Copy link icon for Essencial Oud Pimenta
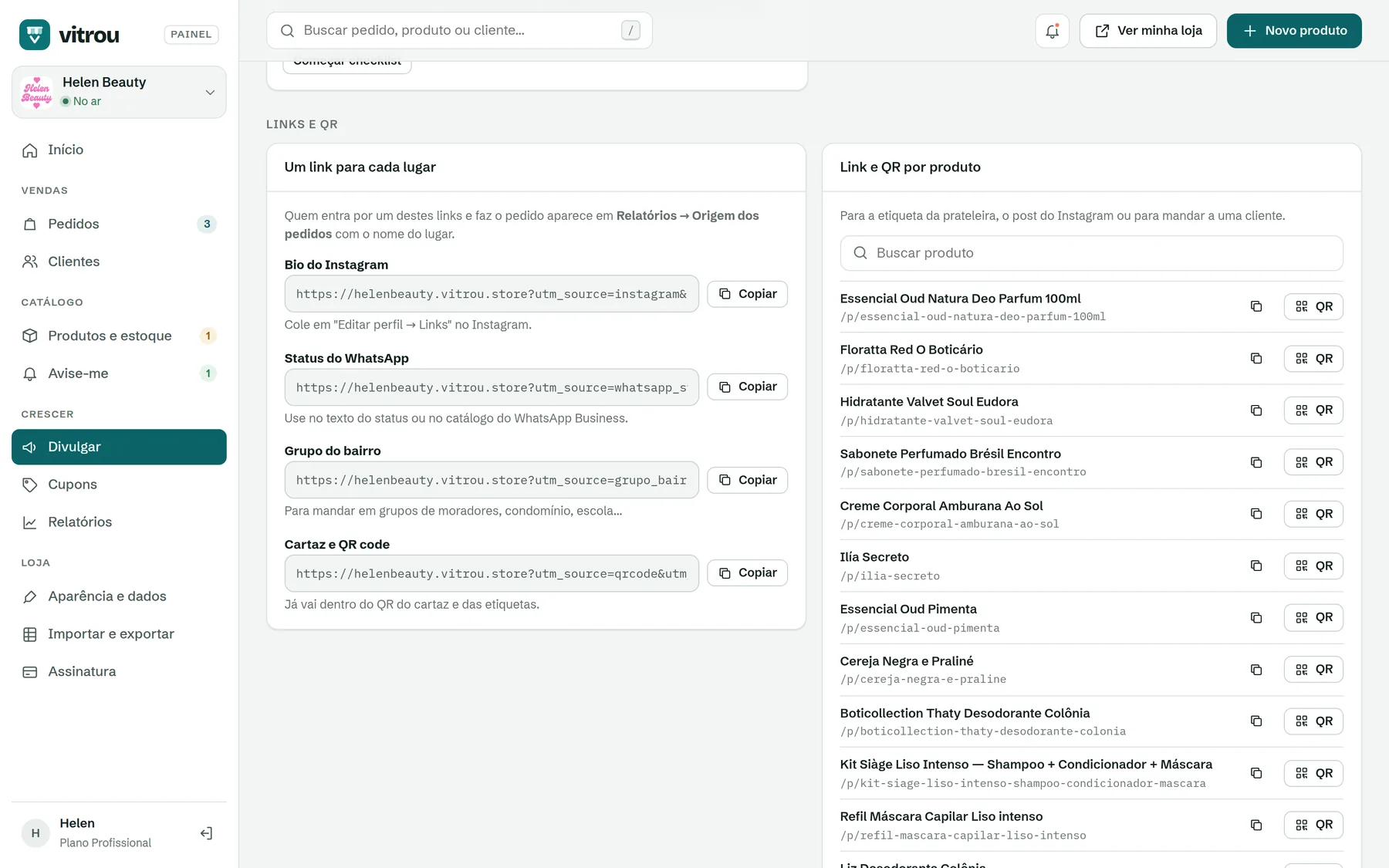The image size is (1389, 868). [x=1256, y=617]
